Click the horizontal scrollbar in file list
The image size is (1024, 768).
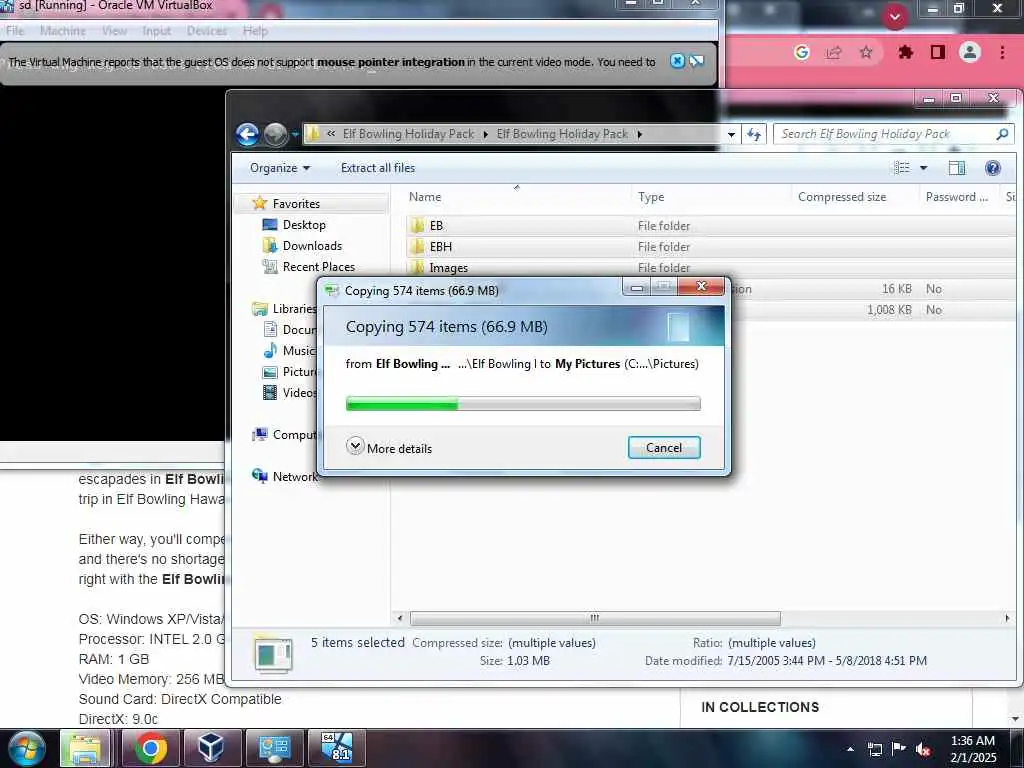click(x=594, y=618)
